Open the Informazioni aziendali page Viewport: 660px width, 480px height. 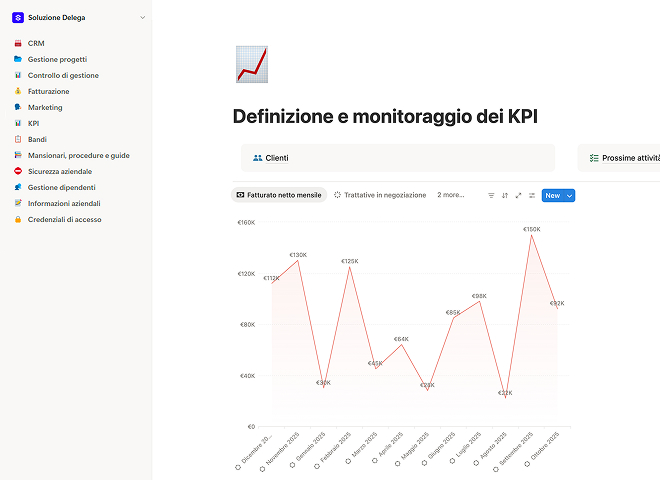pyautogui.click(x=64, y=203)
